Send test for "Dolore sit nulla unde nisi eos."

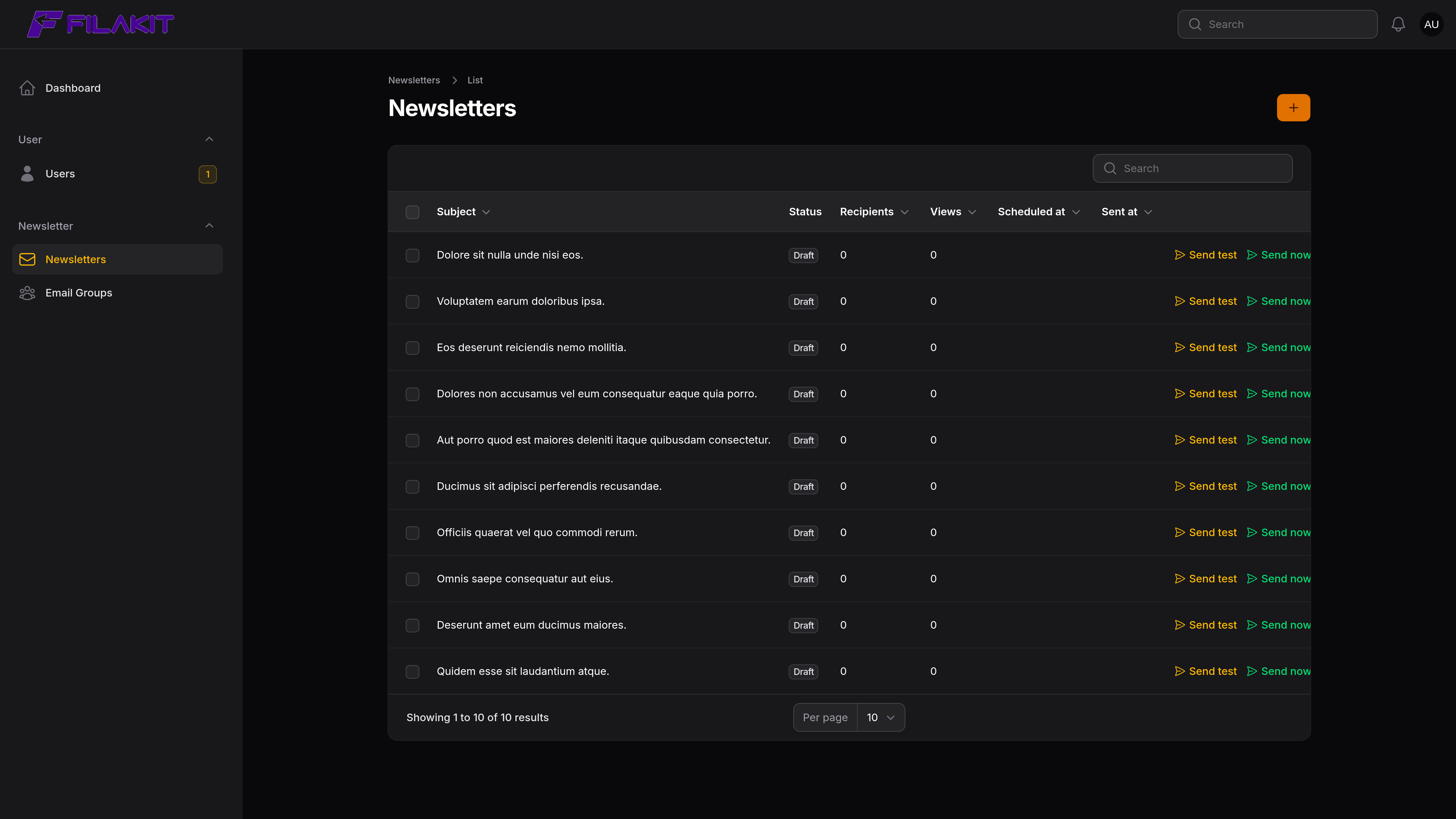(1205, 255)
